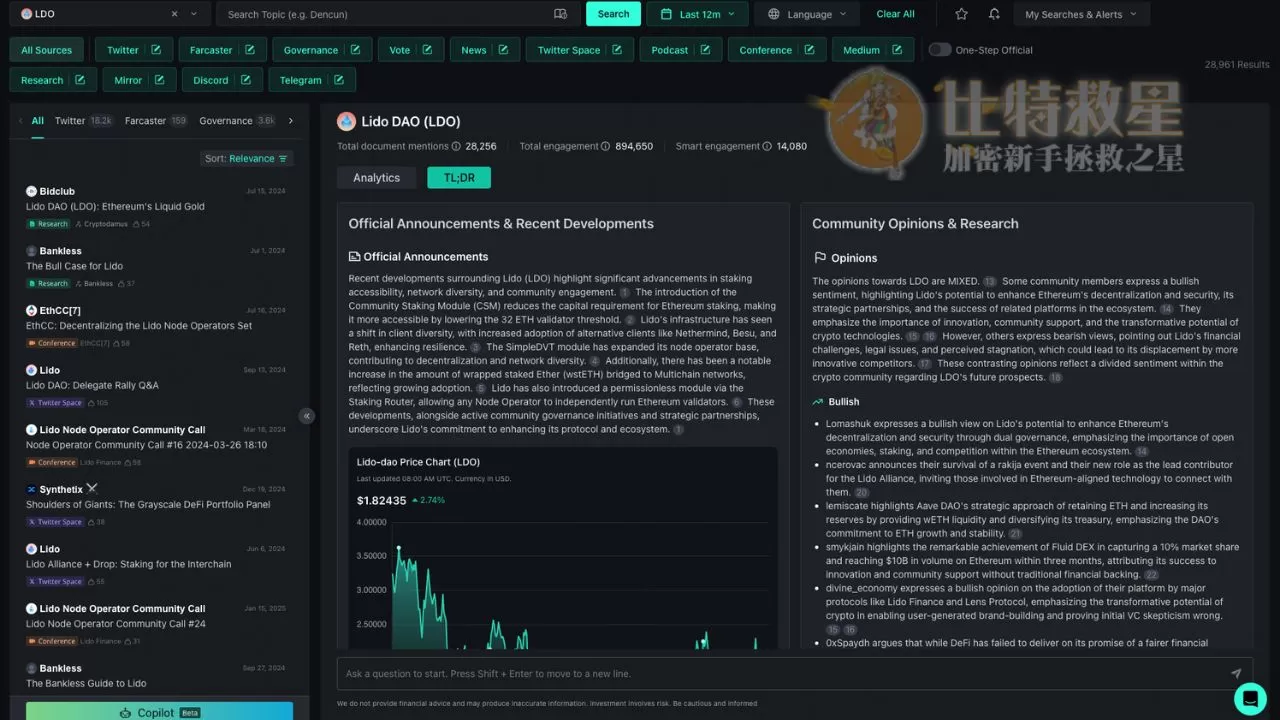Expand the LDO token selector chevron
The height and width of the screenshot is (720, 1280).
coord(194,14)
